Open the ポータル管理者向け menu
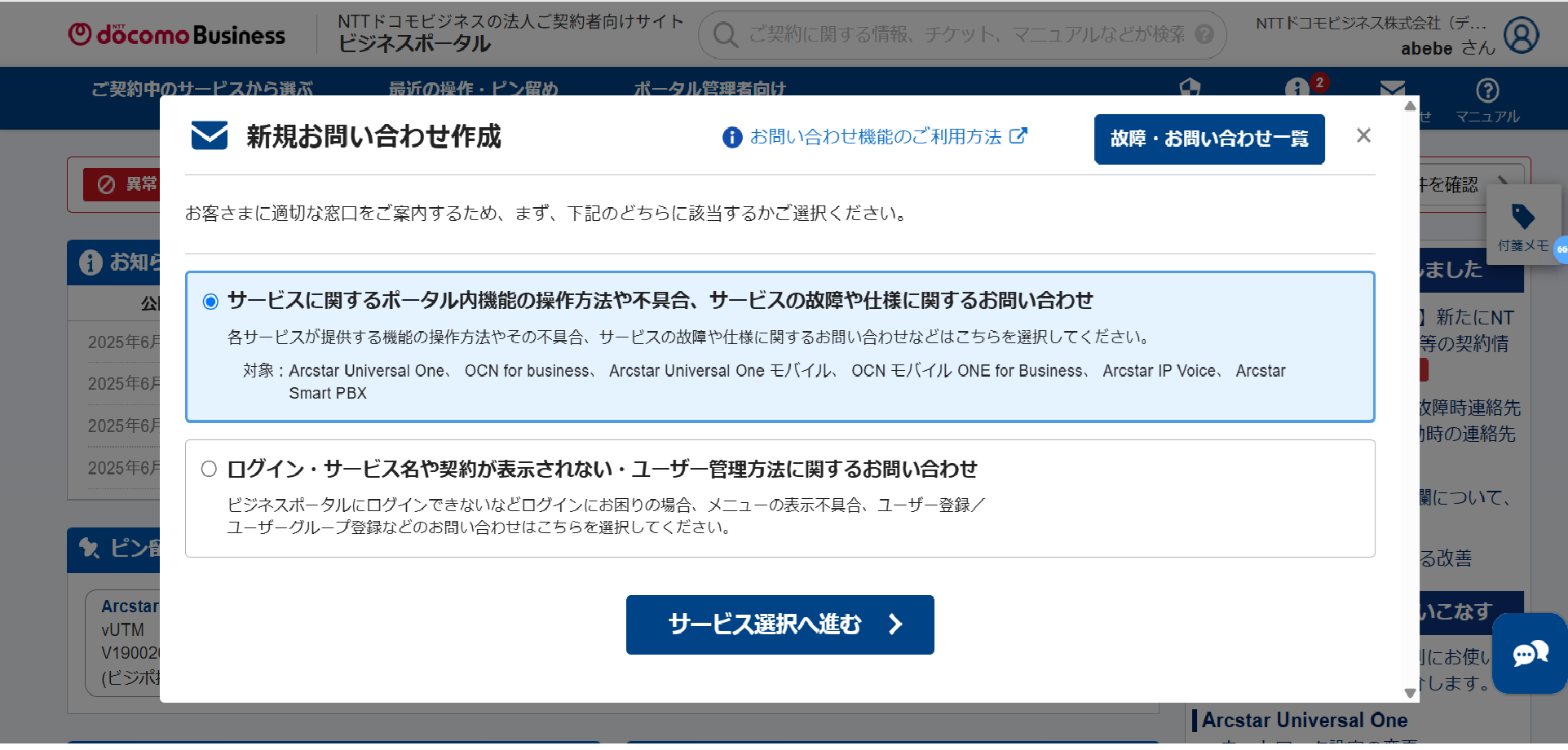 (x=710, y=88)
